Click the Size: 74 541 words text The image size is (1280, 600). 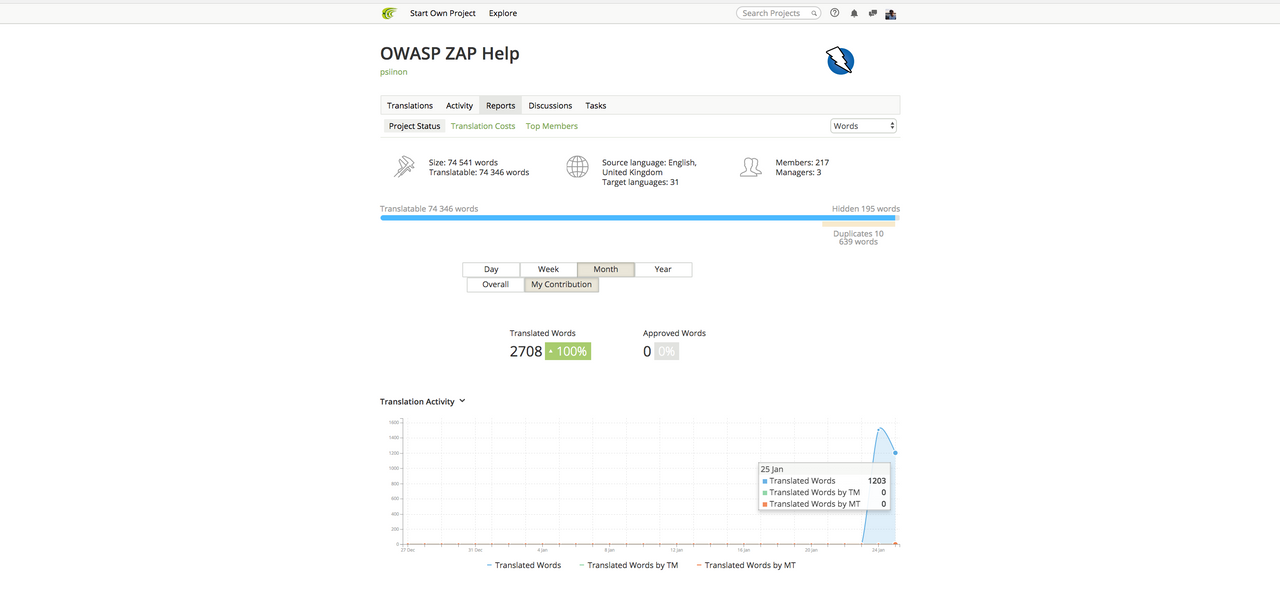463,162
